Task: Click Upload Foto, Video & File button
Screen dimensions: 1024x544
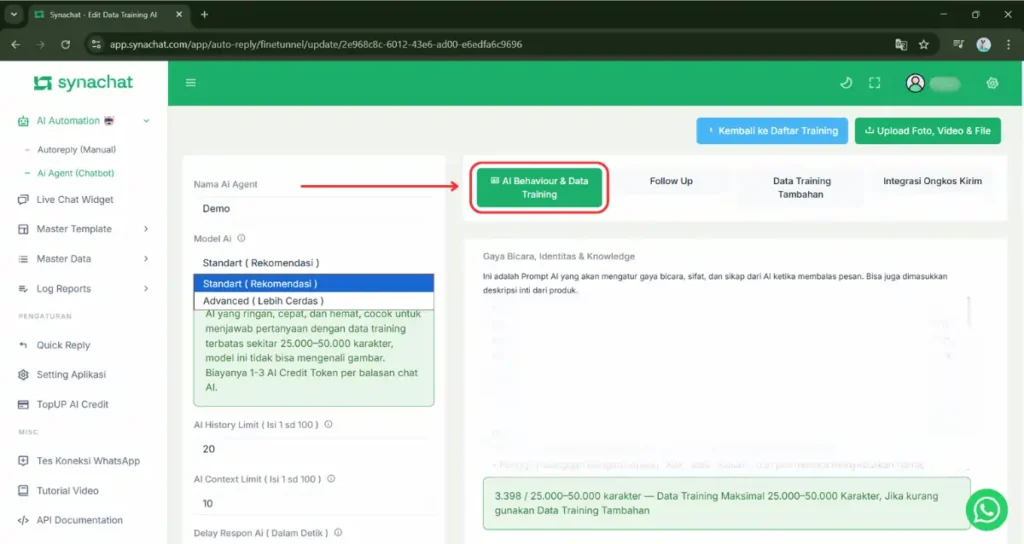Action: (927, 131)
